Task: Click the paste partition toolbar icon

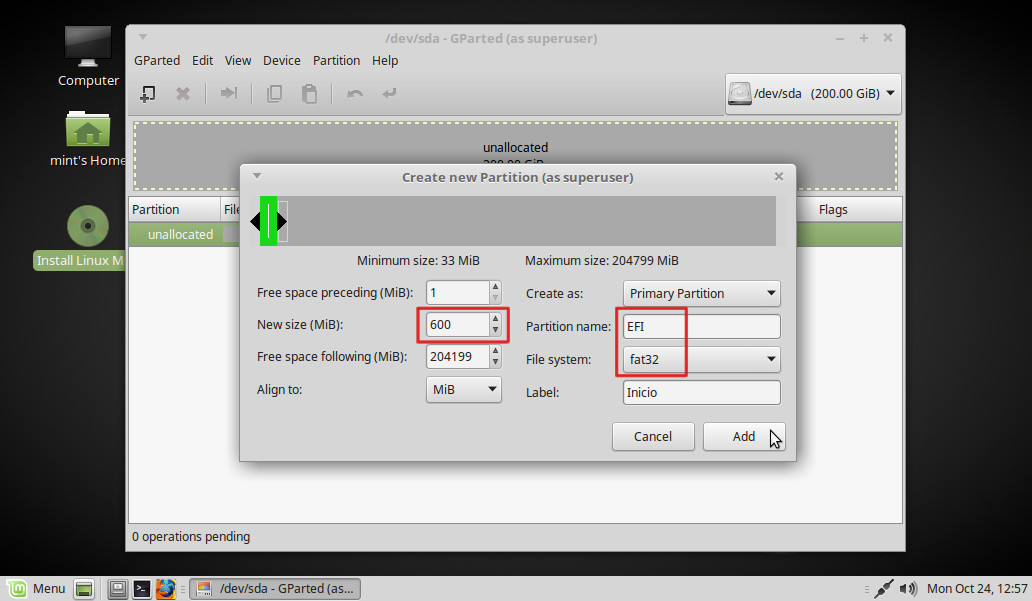Action: coord(310,93)
